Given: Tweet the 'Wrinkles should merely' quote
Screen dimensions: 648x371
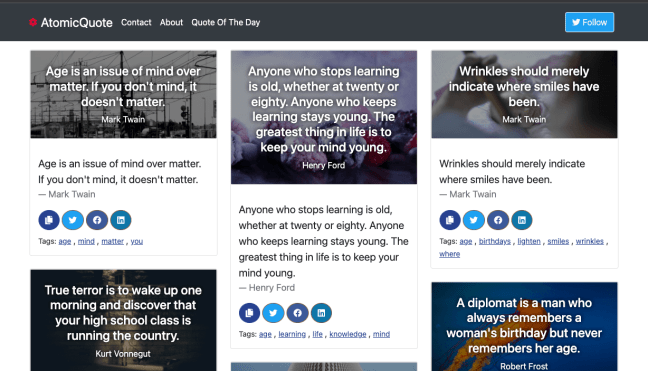Looking at the screenshot, I should 474,220.
